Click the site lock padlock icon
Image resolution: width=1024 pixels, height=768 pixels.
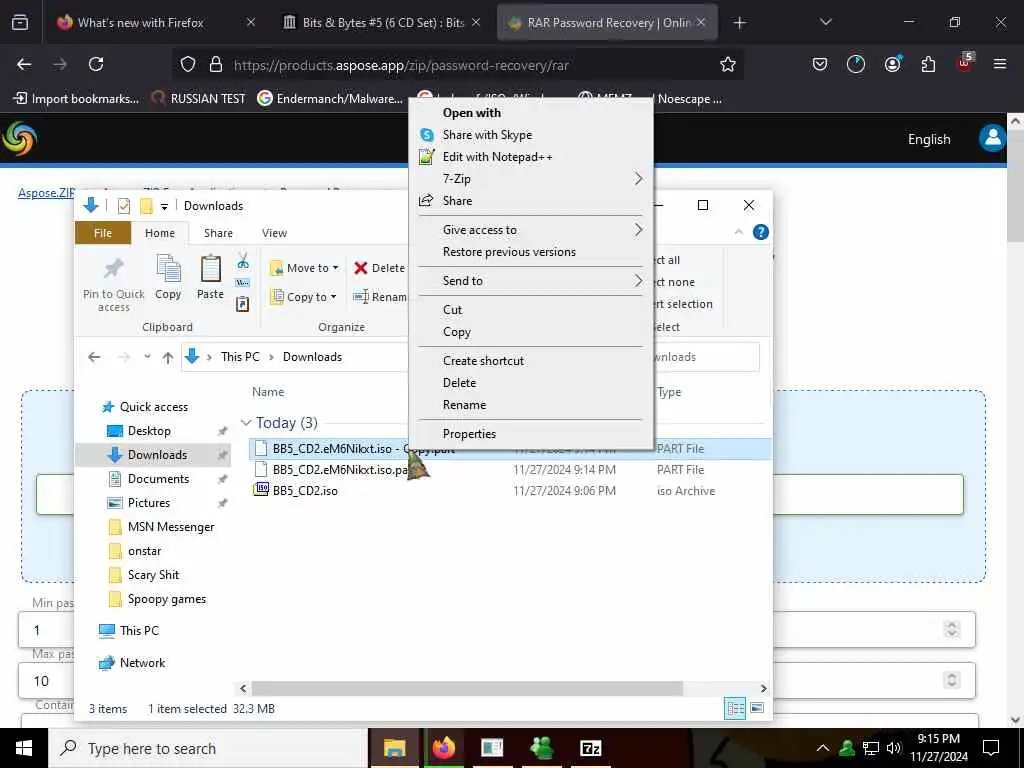point(216,64)
